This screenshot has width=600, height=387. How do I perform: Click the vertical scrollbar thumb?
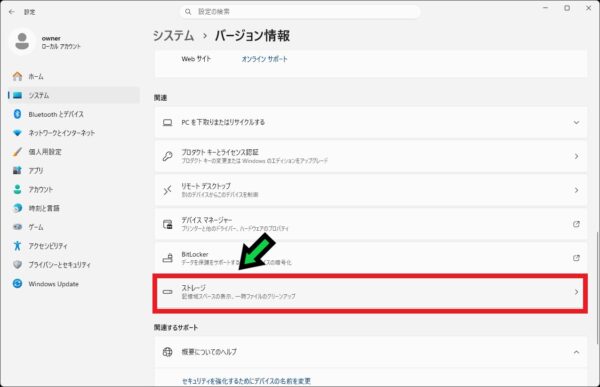click(597, 287)
